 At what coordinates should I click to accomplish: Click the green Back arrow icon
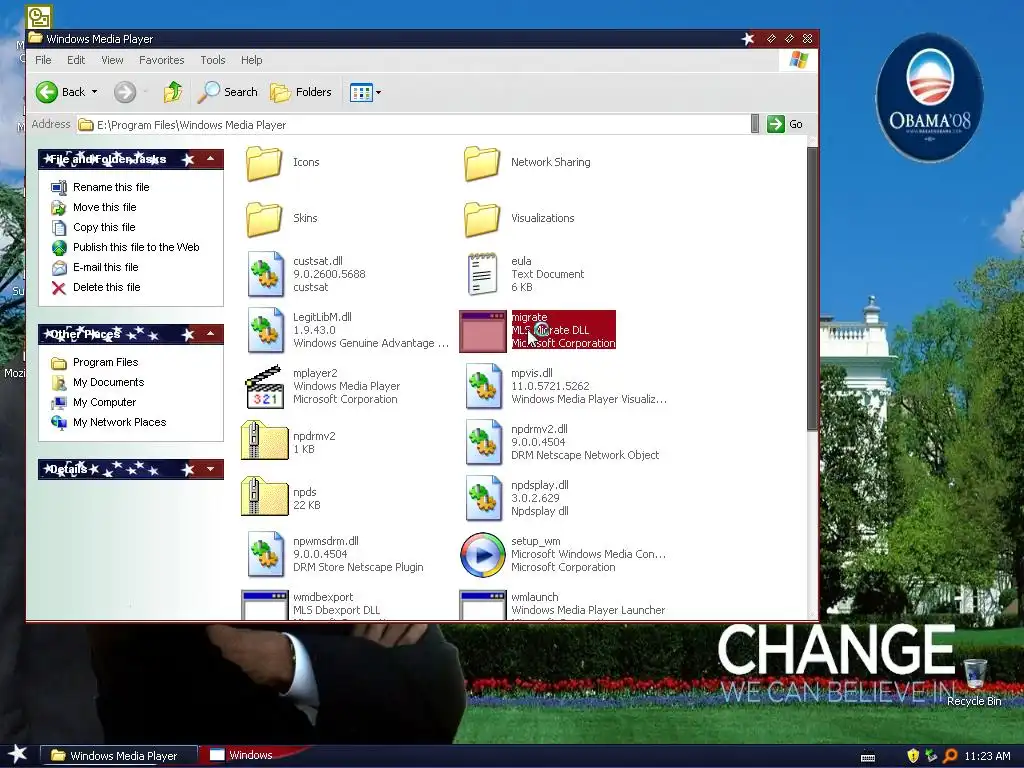tap(47, 92)
